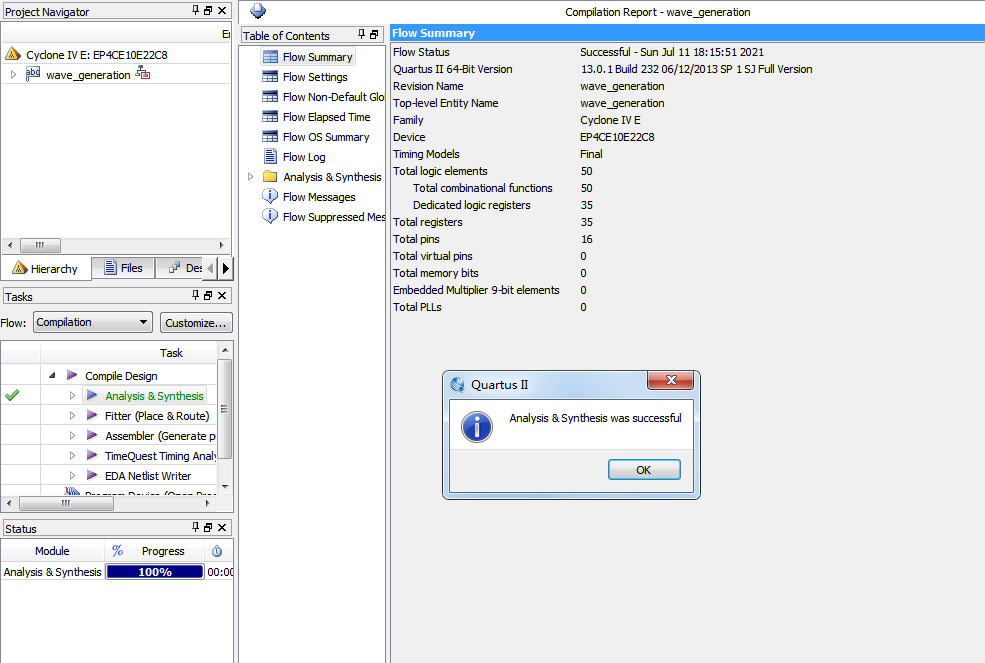Run TimeQuest Timing Analysis via play icon
The height and width of the screenshot is (663, 985).
point(92,456)
